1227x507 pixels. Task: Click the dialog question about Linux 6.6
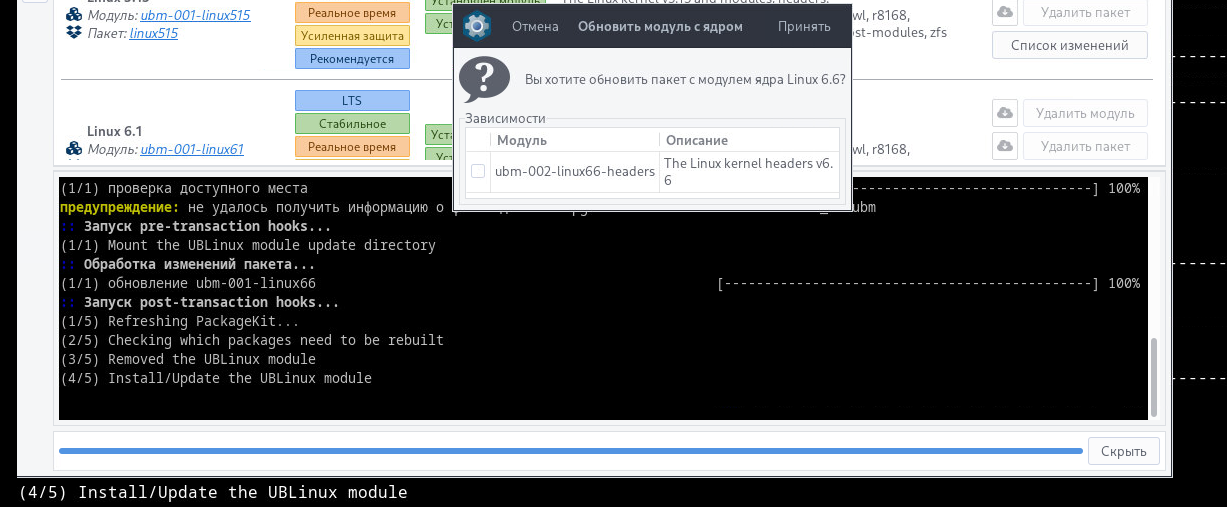685,78
